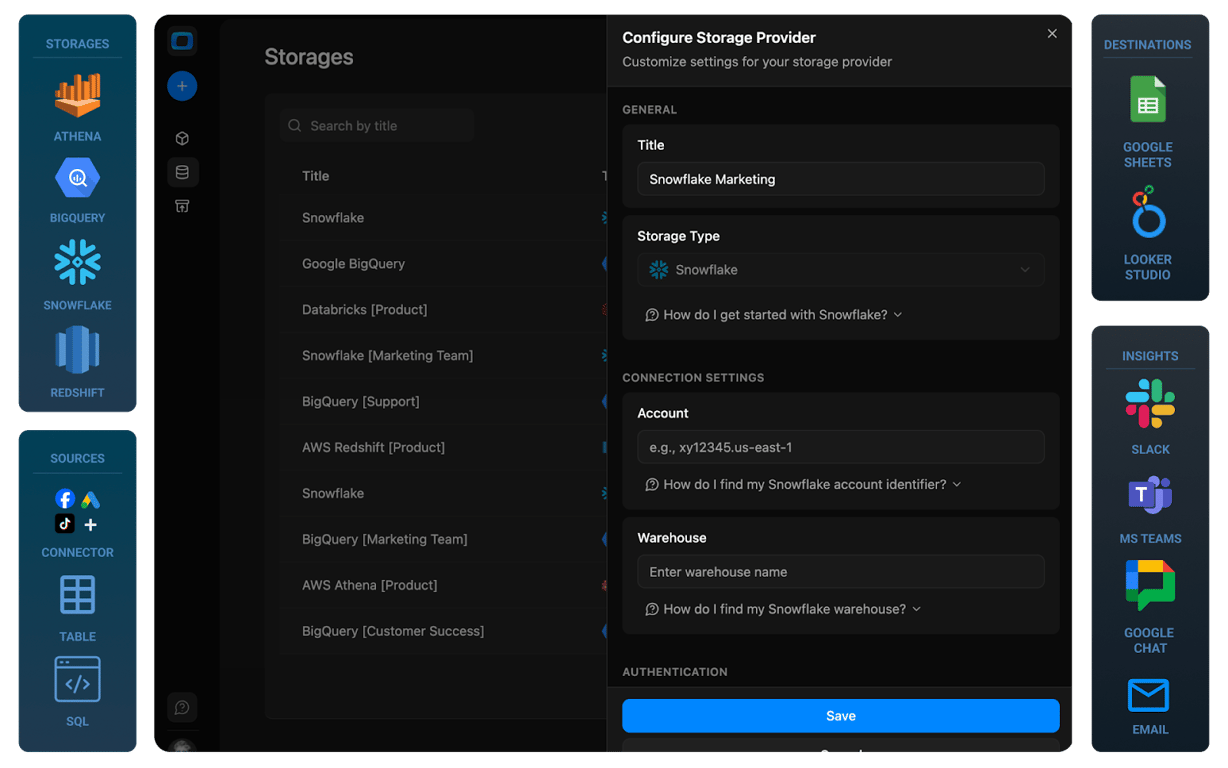Click the Title column header

coord(316,176)
